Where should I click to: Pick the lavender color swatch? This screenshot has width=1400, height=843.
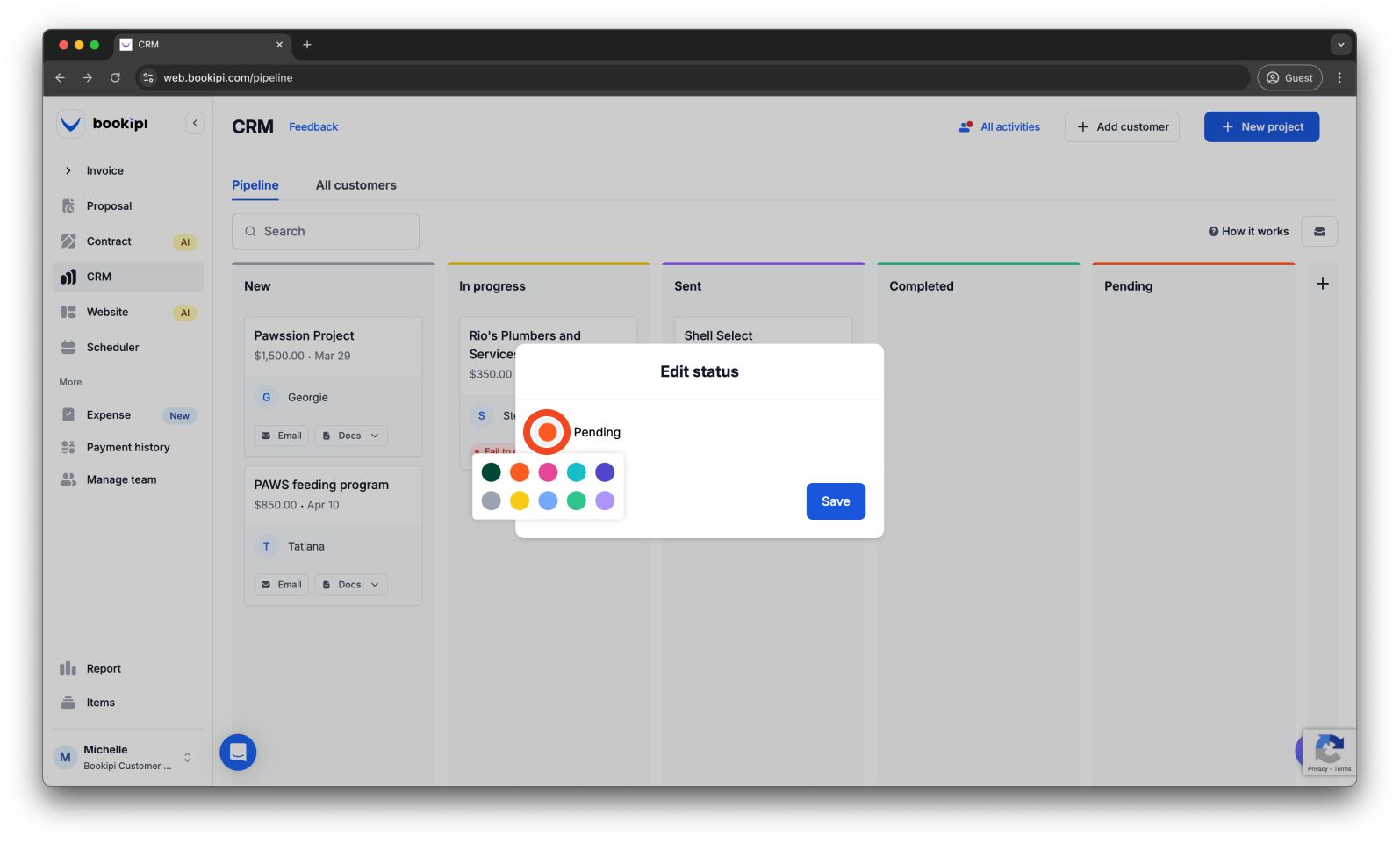coord(605,501)
